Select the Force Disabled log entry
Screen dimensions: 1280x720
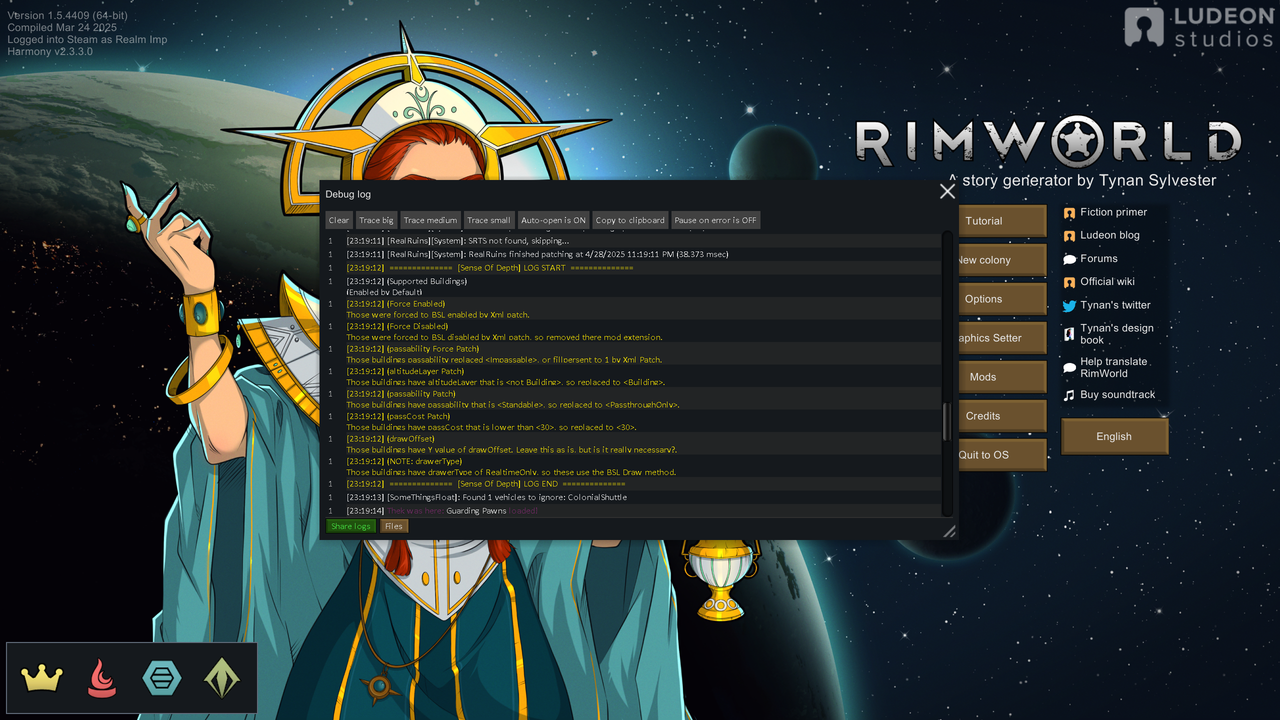pyautogui.click(x=634, y=331)
